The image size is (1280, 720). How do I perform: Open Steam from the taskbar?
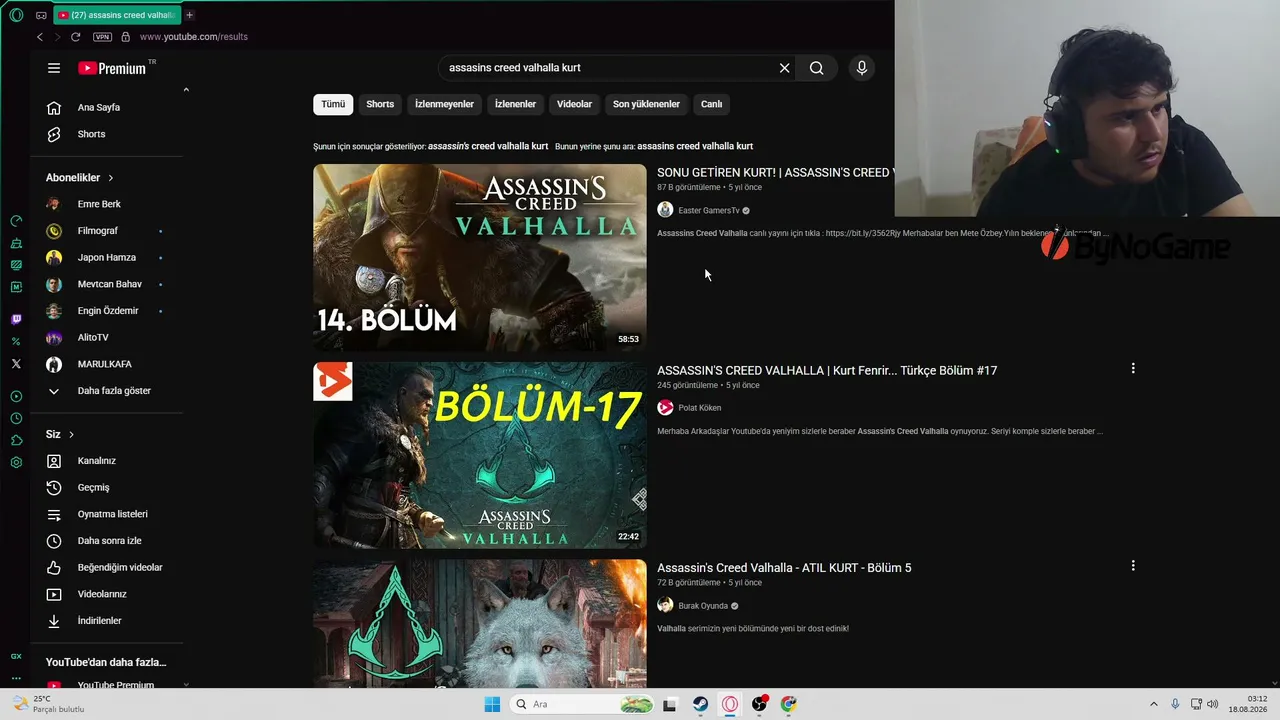pos(700,704)
